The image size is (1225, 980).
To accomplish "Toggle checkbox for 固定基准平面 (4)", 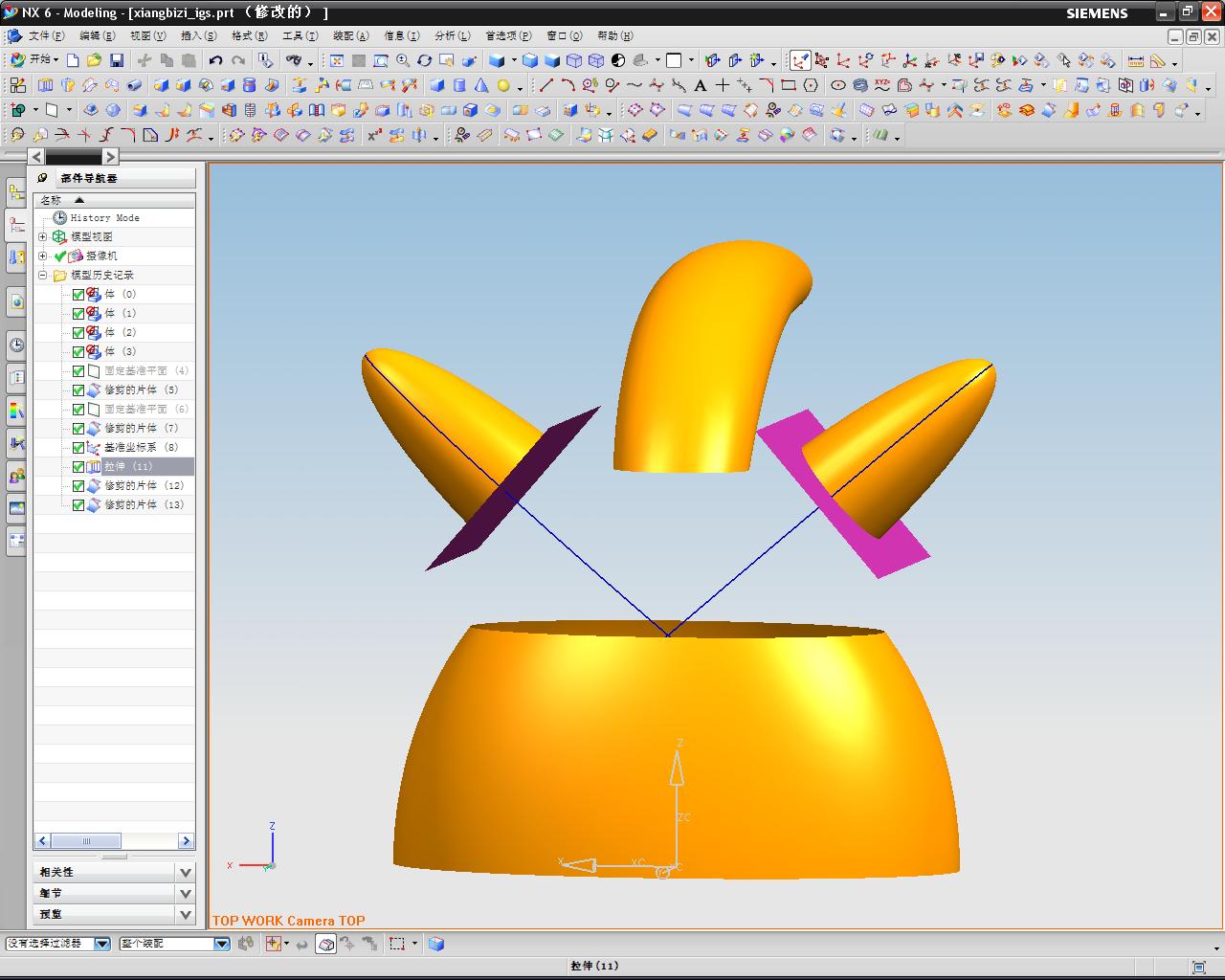I will pyautogui.click(x=78, y=370).
